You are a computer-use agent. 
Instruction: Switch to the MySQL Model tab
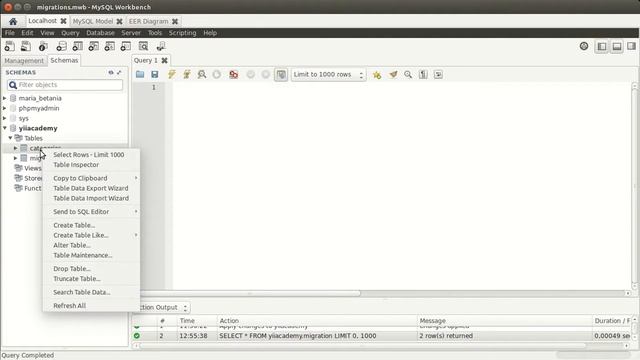93,21
